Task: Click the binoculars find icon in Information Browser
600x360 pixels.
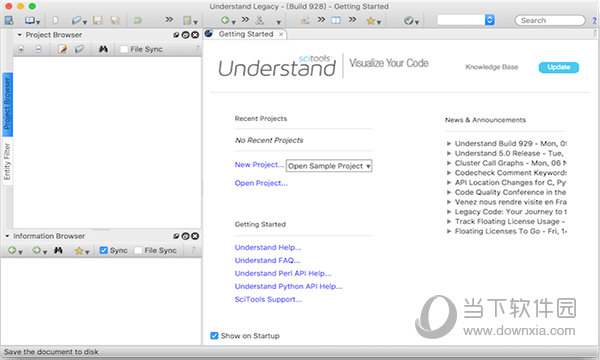Action: click(x=58, y=250)
